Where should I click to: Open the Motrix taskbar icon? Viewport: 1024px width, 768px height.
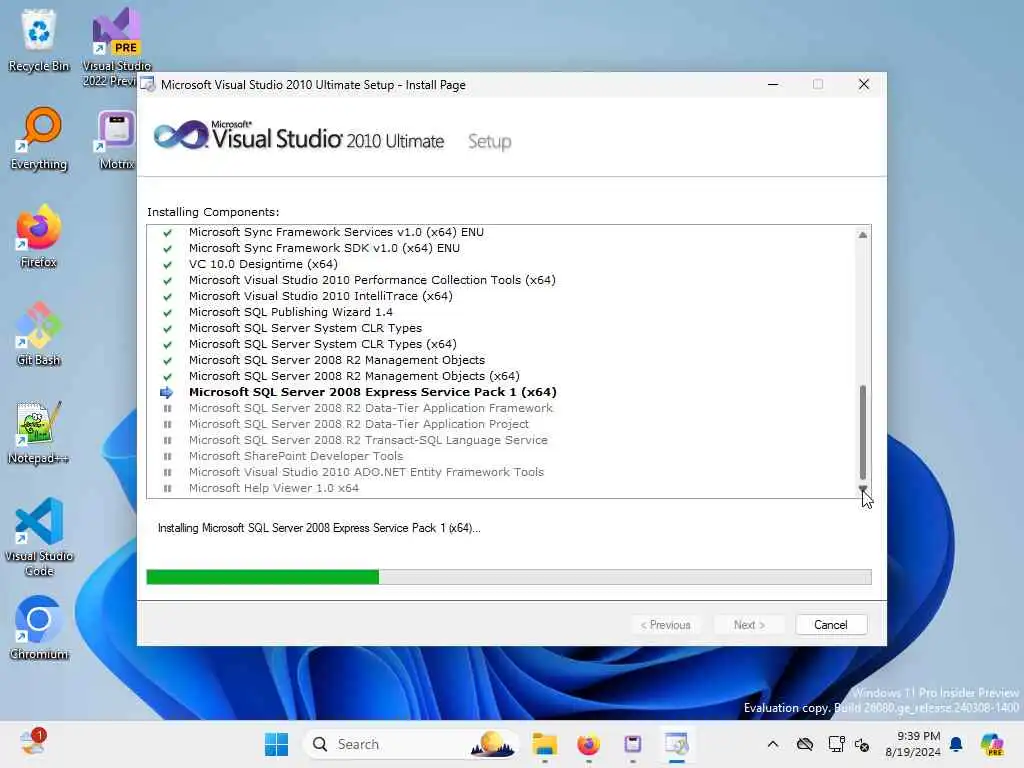(633, 744)
